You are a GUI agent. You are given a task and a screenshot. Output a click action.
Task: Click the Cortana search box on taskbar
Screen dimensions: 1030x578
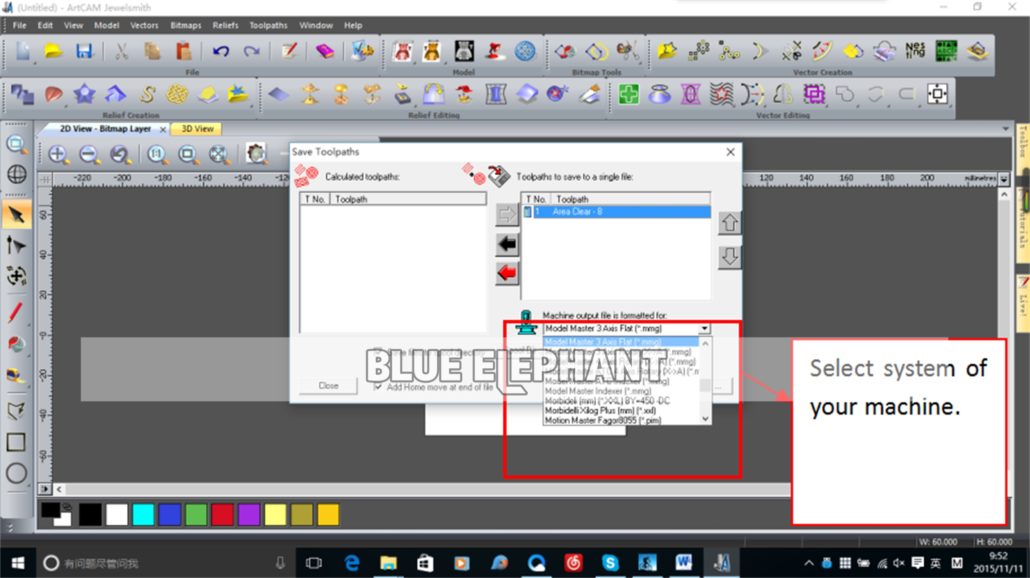[164, 563]
